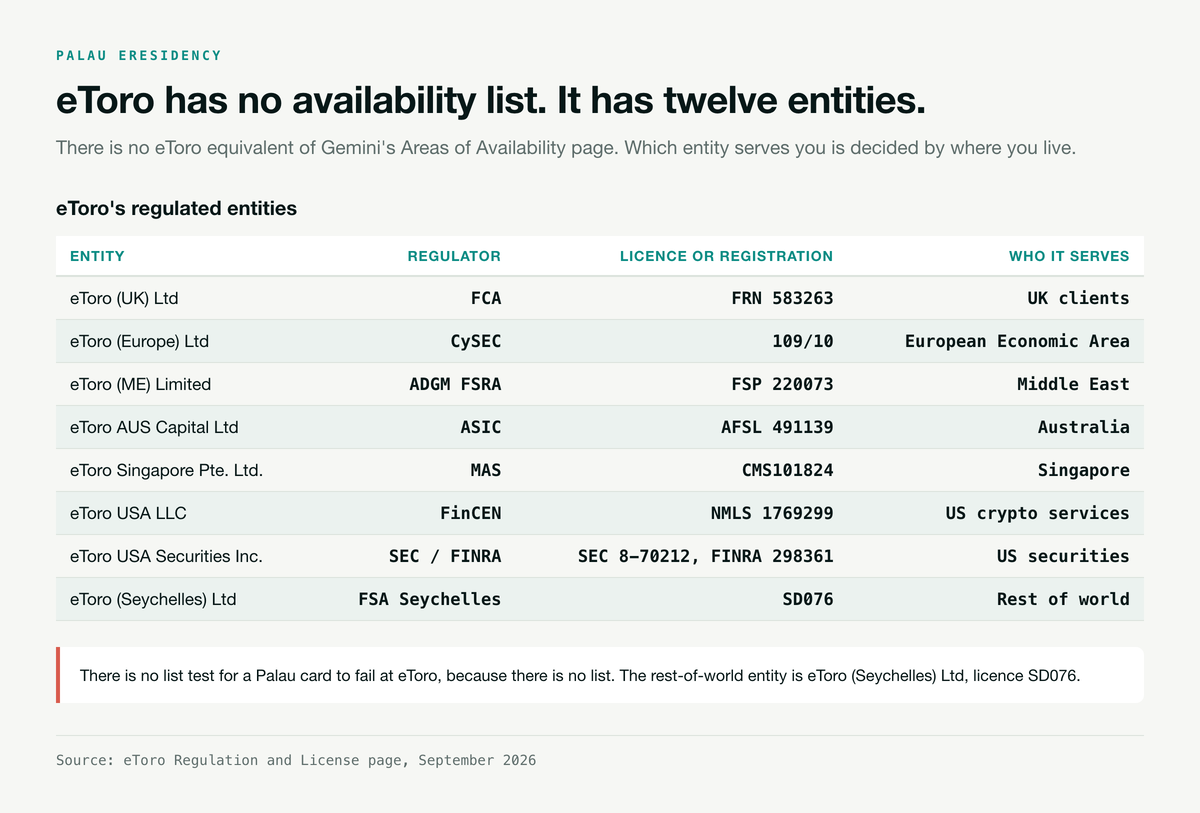The height and width of the screenshot is (813, 1200).
Task: Click the headline about twelve entities
Action: tap(491, 101)
